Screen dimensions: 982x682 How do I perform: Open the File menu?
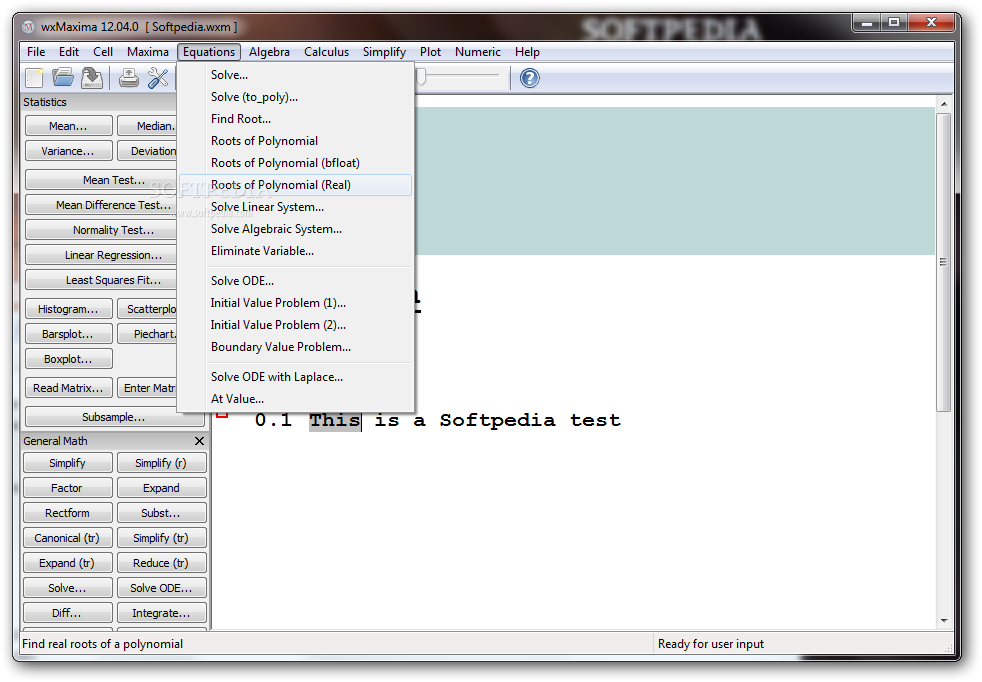click(x=36, y=52)
